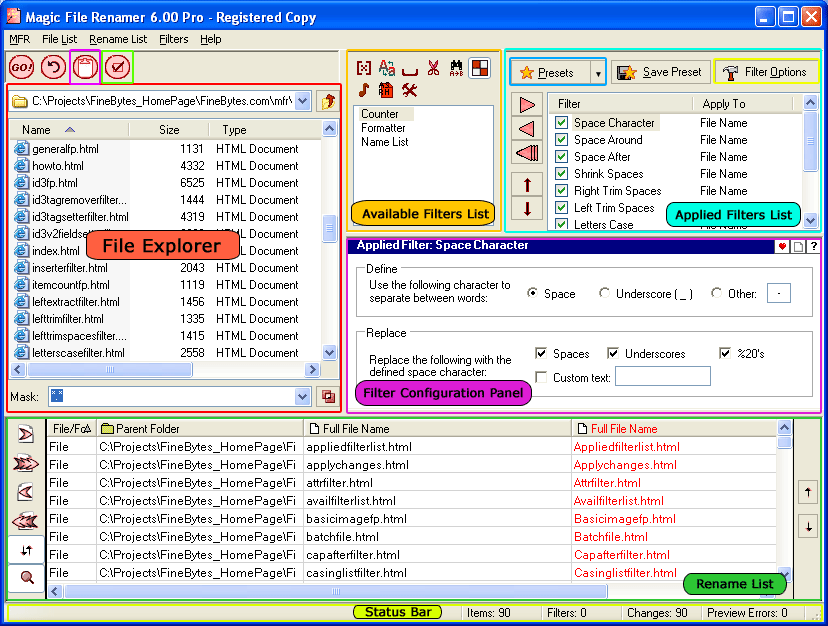This screenshot has width=828, height=626.
Task: Select the Other separator radio button
Action: click(x=716, y=293)
